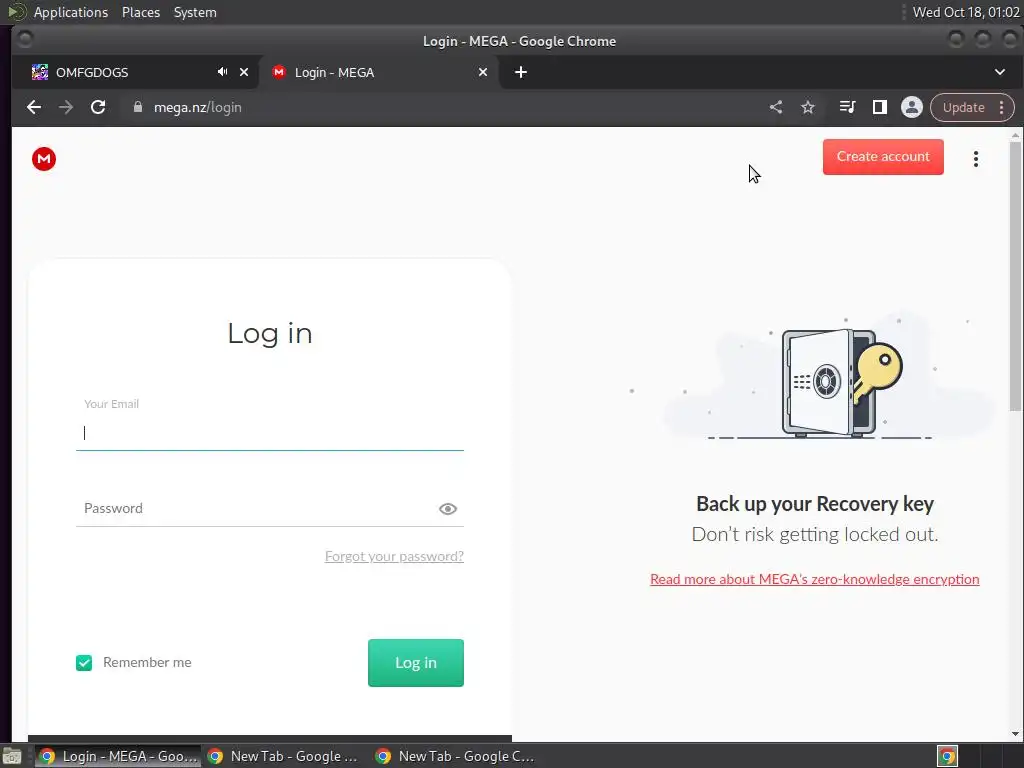Click the Applications menu logo icon
Viewport: 1024px width, 768px height.
(x=16, y=12)
